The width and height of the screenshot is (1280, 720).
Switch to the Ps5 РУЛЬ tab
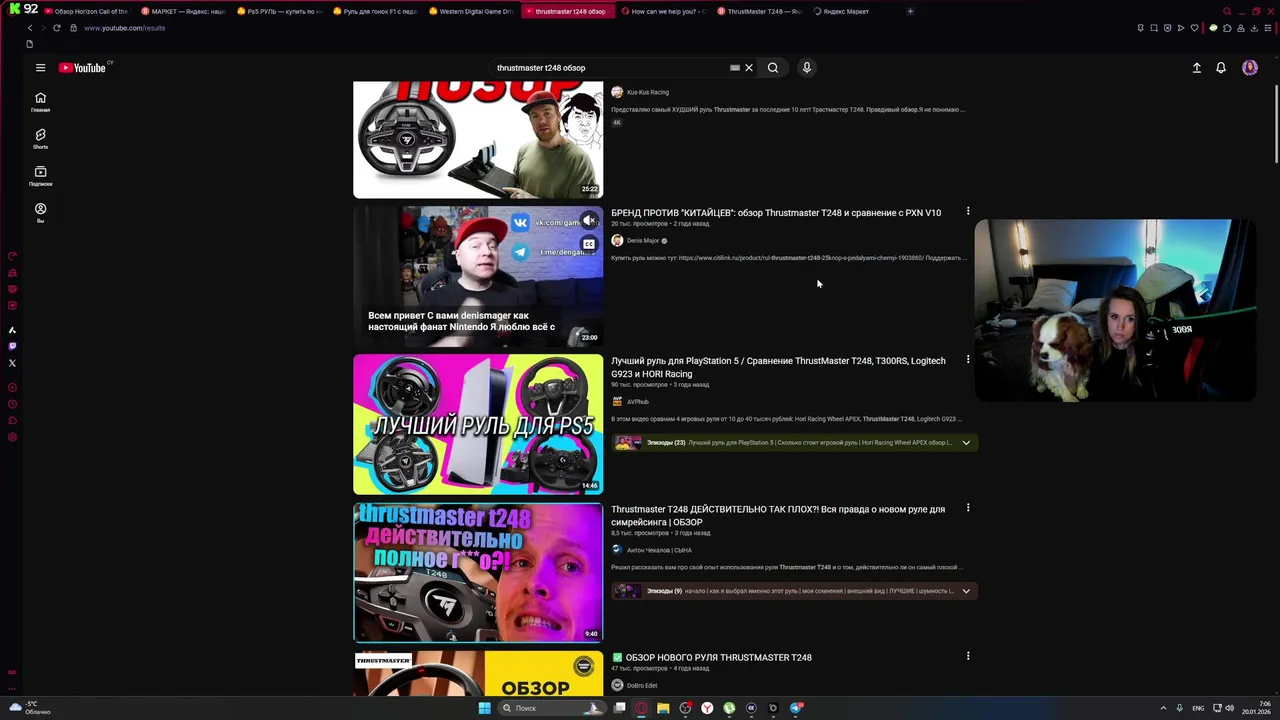coord(279,11)
